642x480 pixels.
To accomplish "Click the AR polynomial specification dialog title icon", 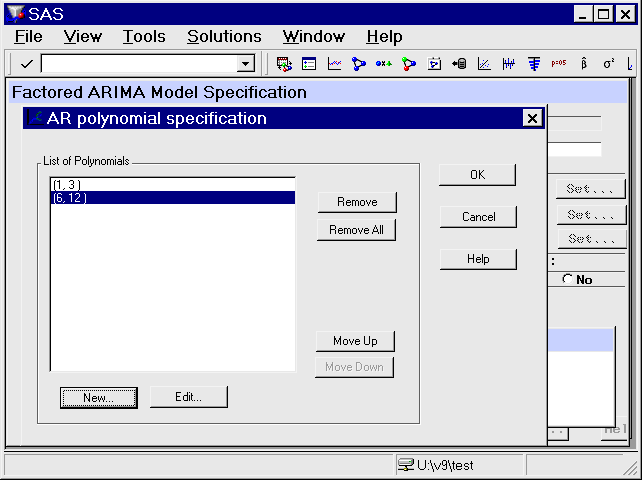I will click(35, 118).
